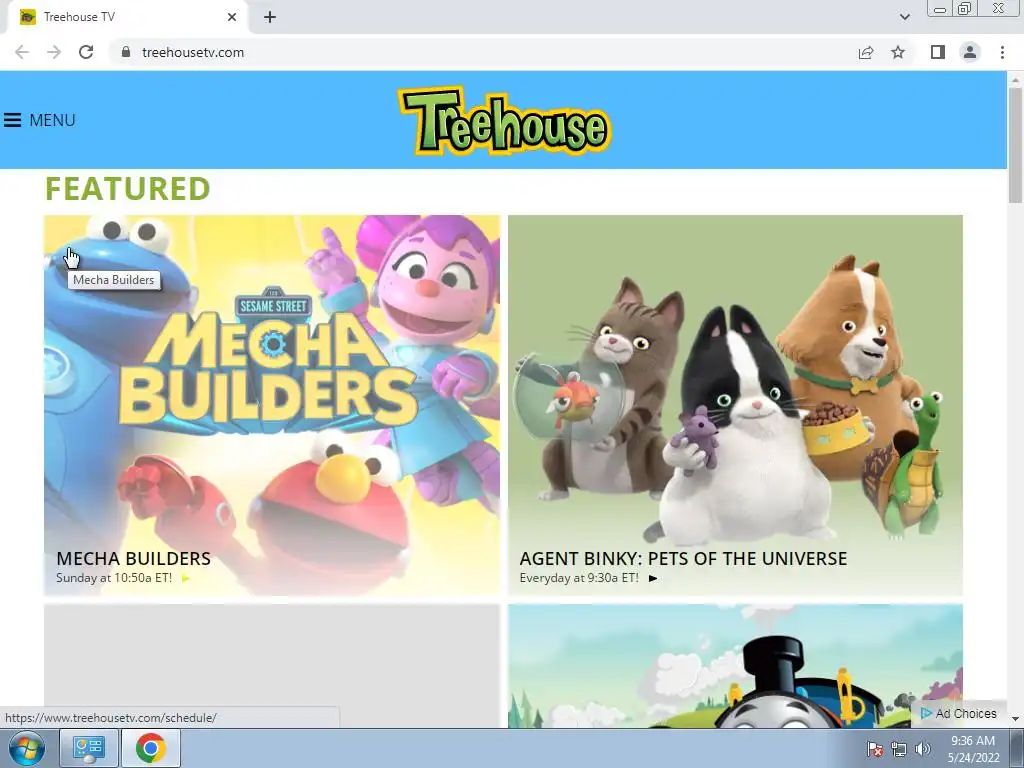This screenshot has height=768, width=1024.
Task: Open the pinned taskbar control panel app
Action: [x=89, y=748]
